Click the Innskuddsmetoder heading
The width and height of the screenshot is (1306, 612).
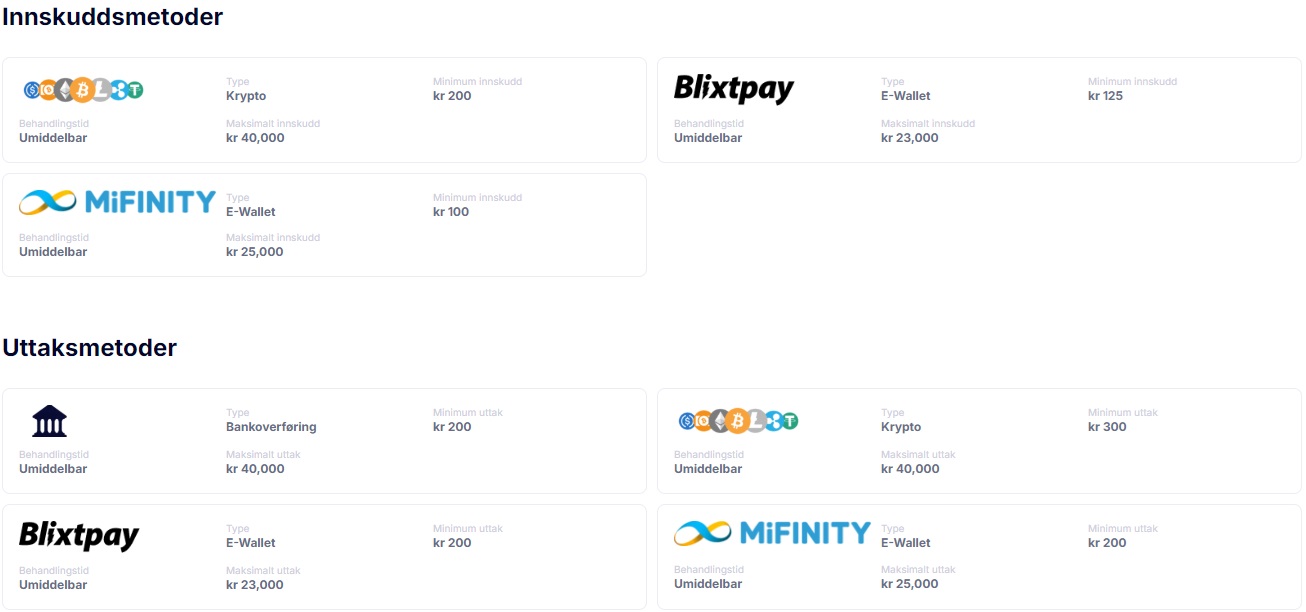coord(112,17)
